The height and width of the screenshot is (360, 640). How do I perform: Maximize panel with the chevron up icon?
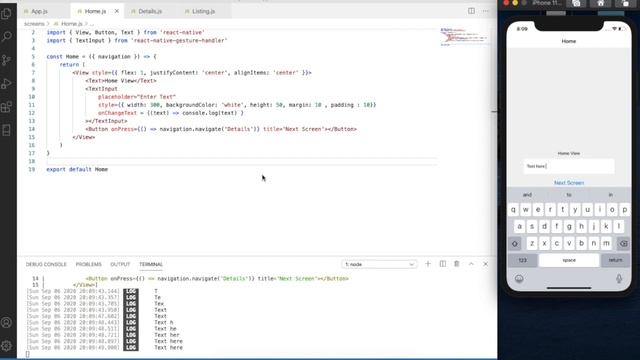[471, 264]
